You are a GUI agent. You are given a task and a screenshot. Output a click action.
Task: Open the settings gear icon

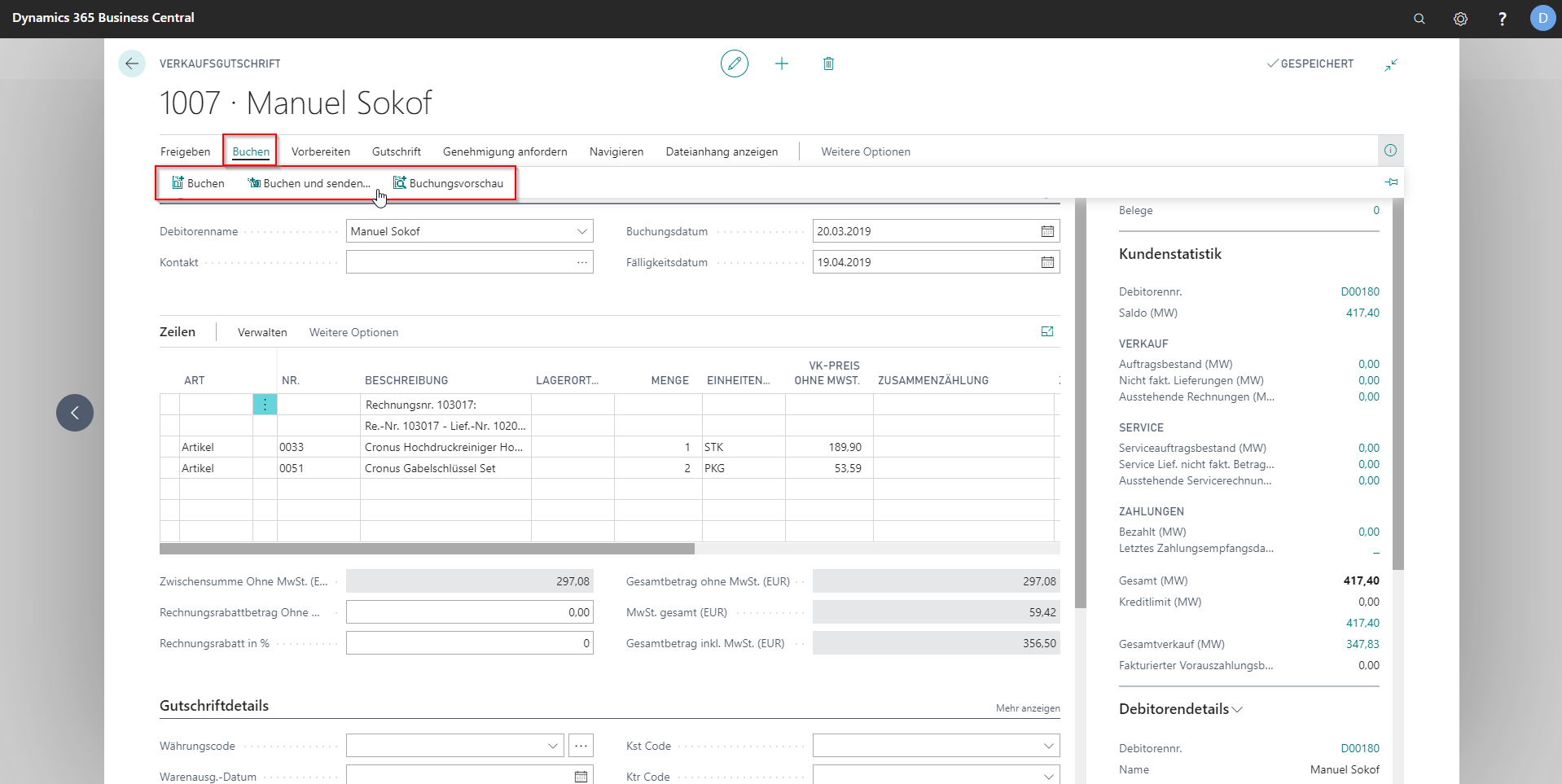1461,19
